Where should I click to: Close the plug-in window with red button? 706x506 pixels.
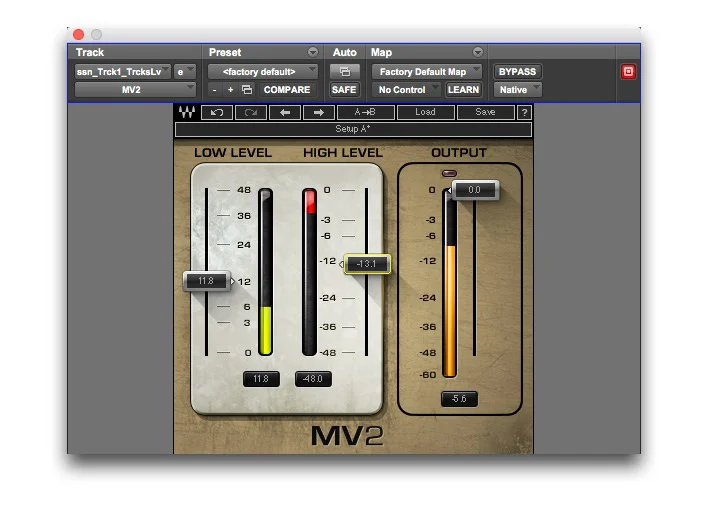click(78, 34)
